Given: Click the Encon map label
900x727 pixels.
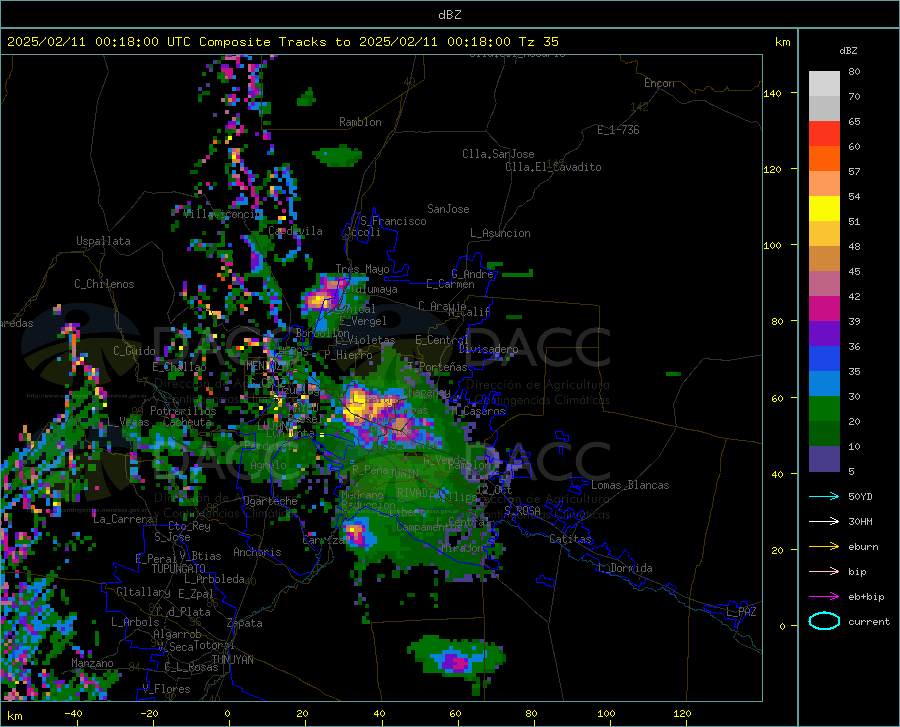Looking at the screenshot, I should [659, 83].
